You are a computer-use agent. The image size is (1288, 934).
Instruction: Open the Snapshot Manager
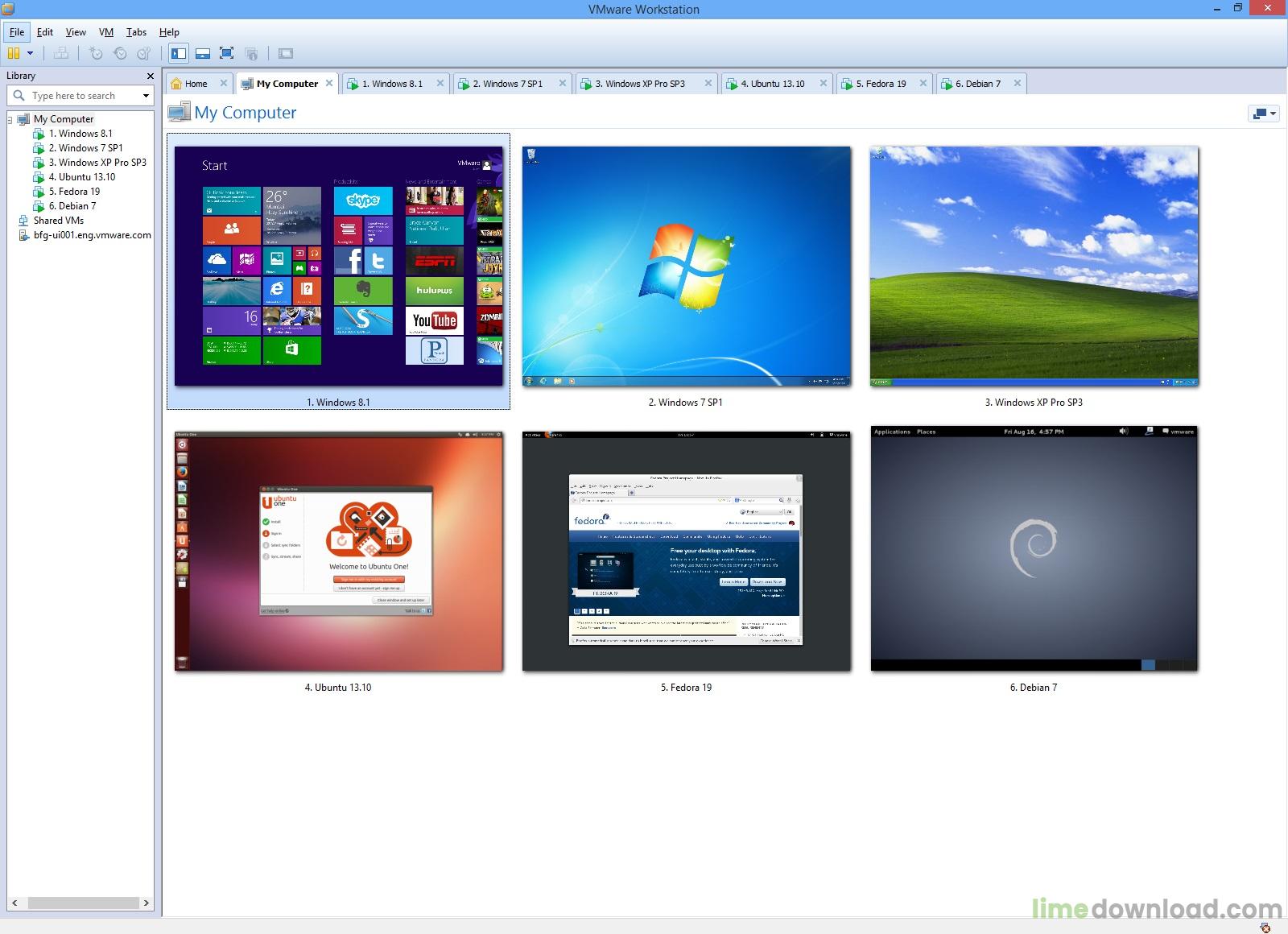click(144, 53)
